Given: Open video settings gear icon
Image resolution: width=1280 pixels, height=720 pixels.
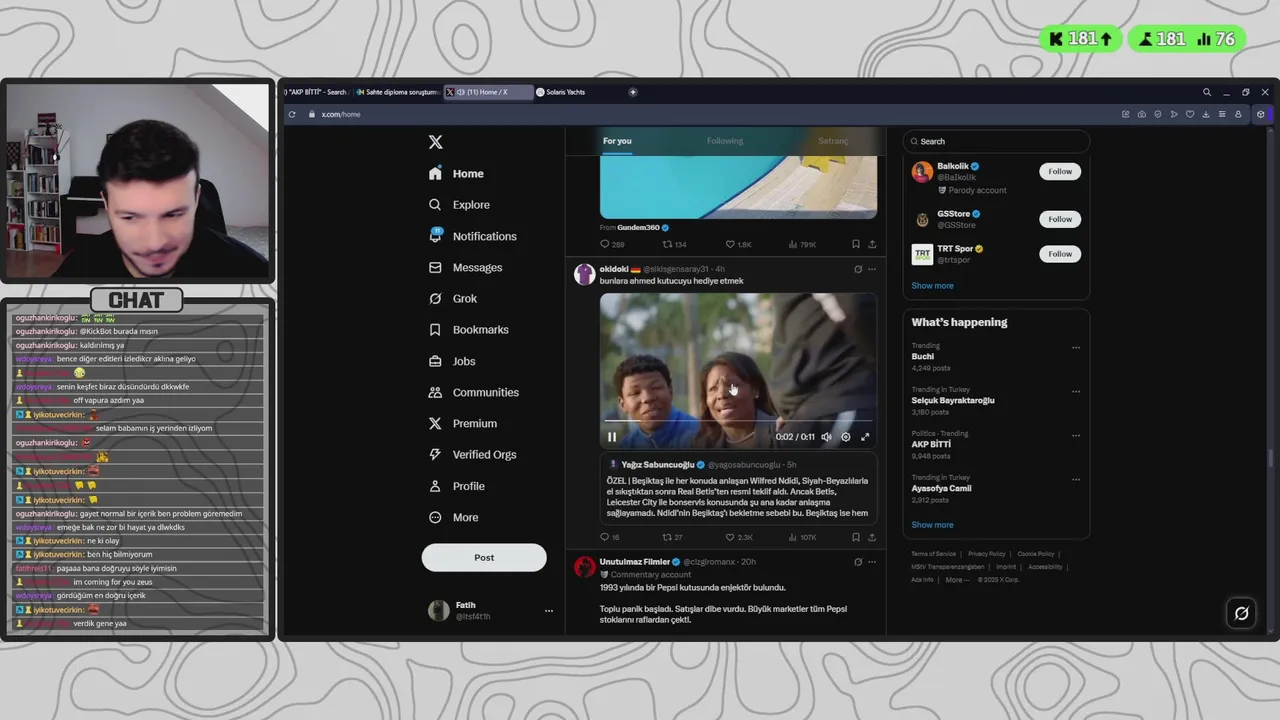Looking at the screenshot, I should click(846, 437).
